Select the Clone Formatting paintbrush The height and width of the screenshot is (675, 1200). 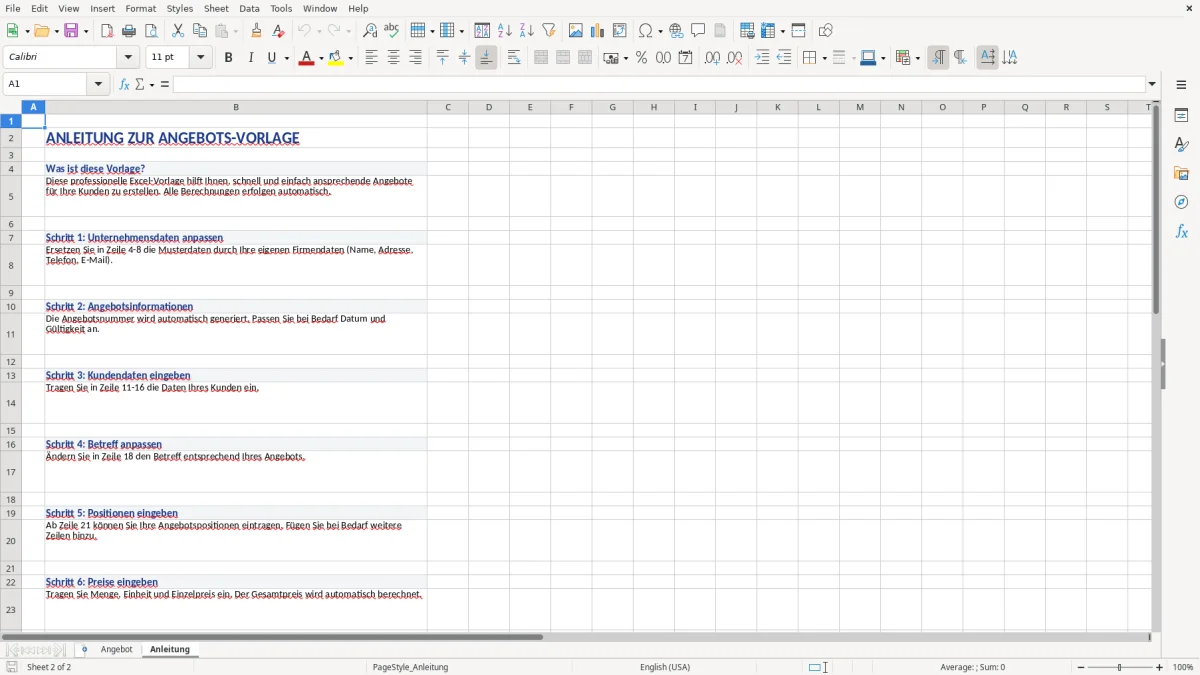pos(257,31)
